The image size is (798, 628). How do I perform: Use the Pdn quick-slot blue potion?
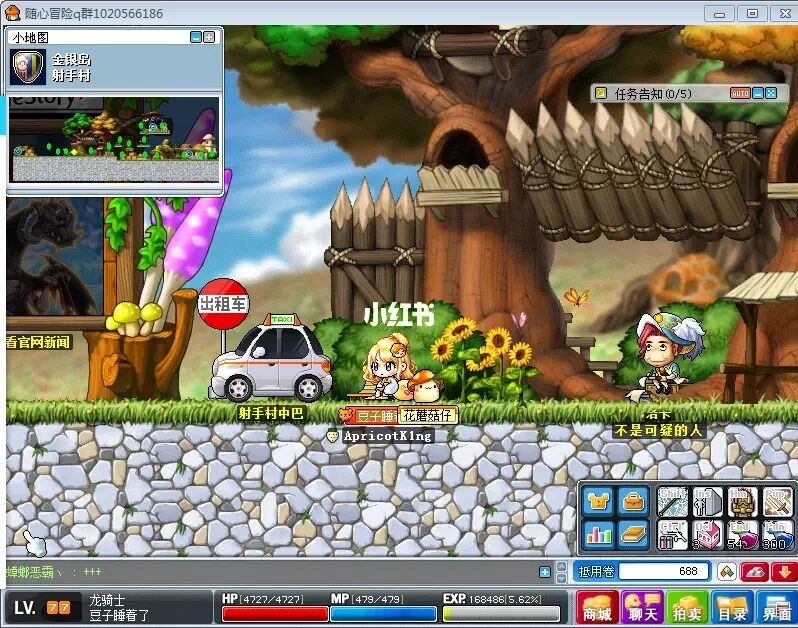[777, 535]
